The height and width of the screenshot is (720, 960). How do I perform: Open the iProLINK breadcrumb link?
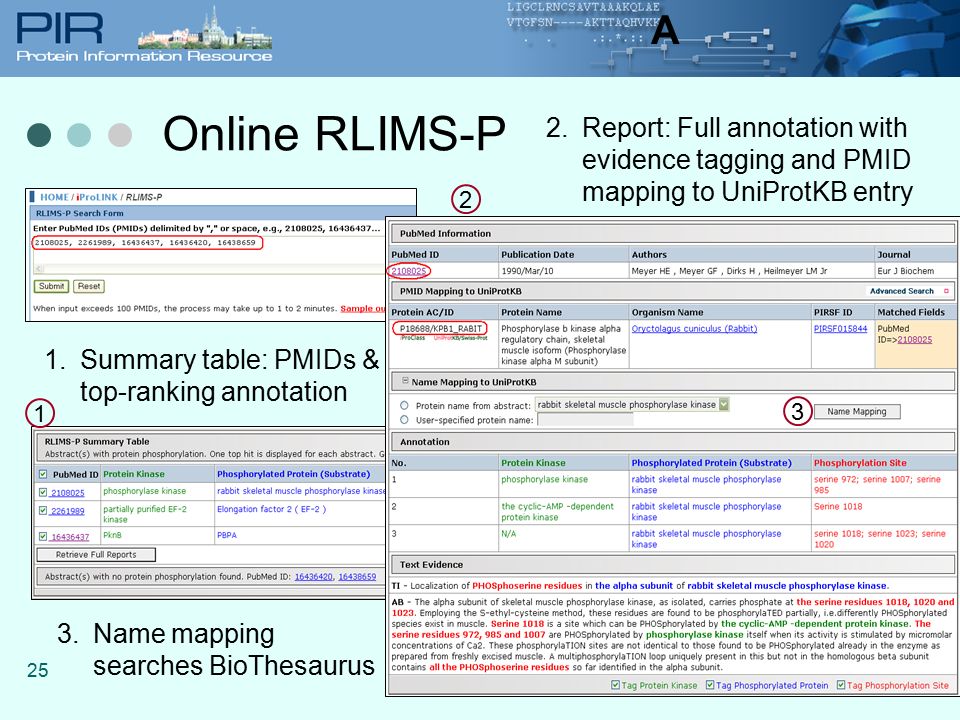(97, 197)
